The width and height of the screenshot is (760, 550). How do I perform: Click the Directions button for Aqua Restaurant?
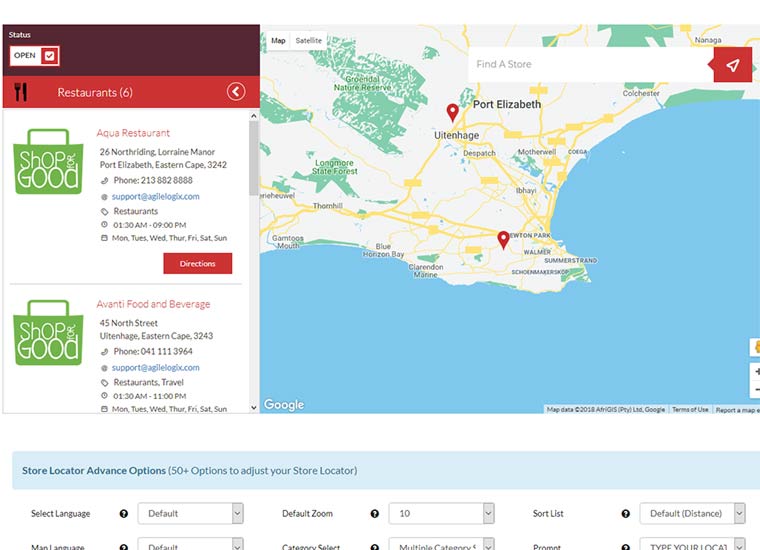[198, 263]
